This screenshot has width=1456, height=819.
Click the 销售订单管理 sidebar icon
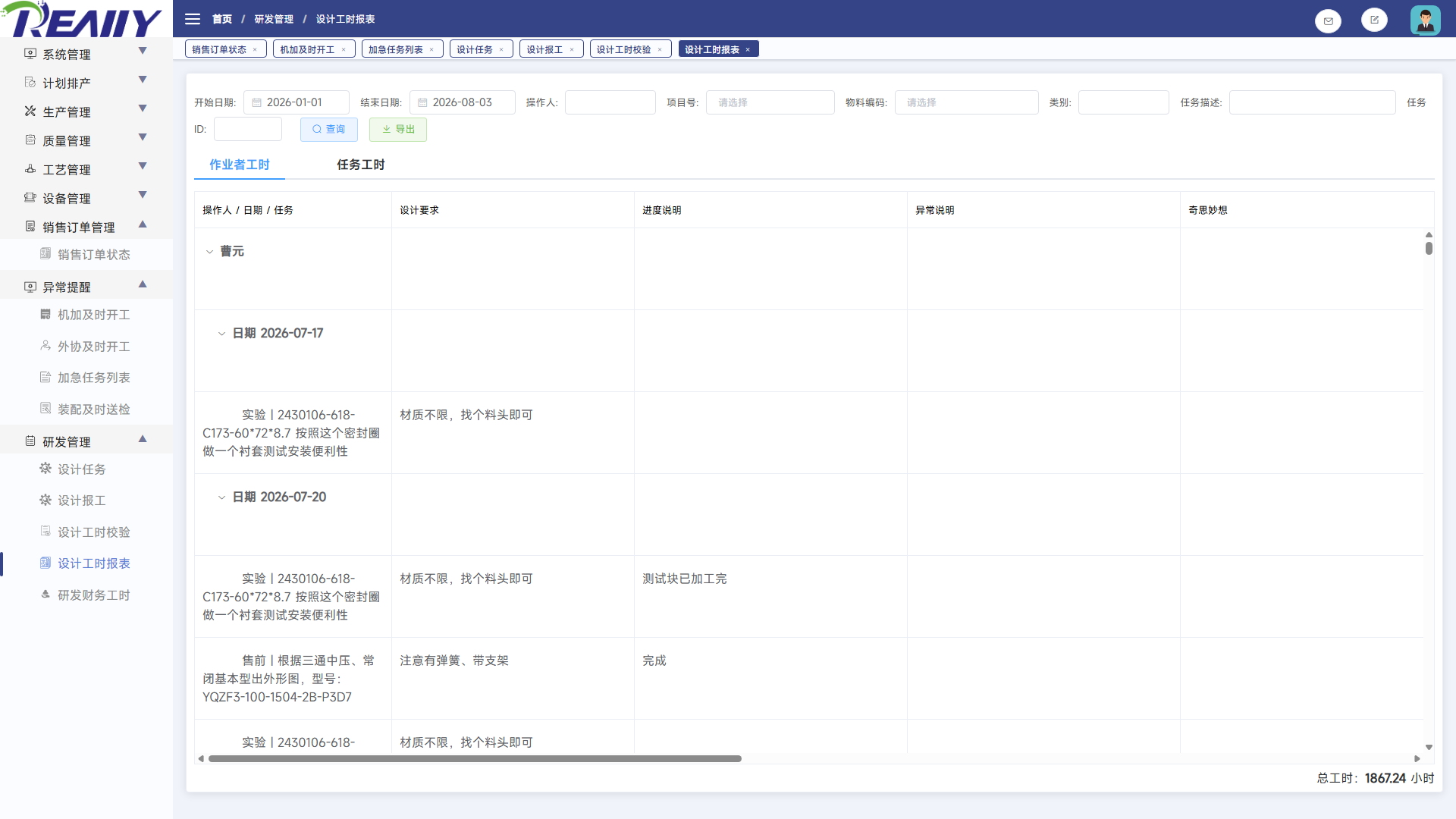tap(30, 227)
